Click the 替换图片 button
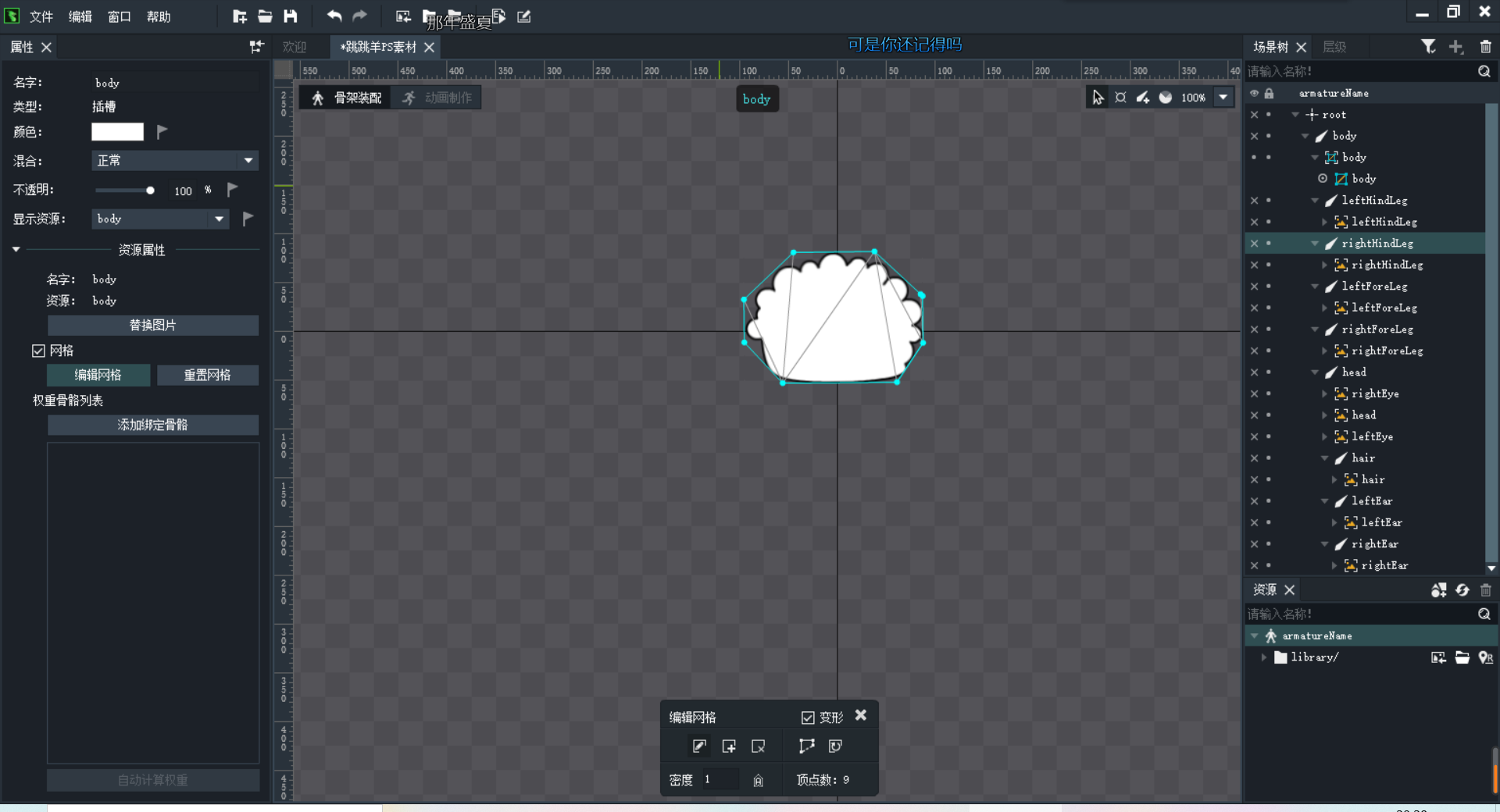The height and width of the screenshot is (812, 1500). coord(152,326)
